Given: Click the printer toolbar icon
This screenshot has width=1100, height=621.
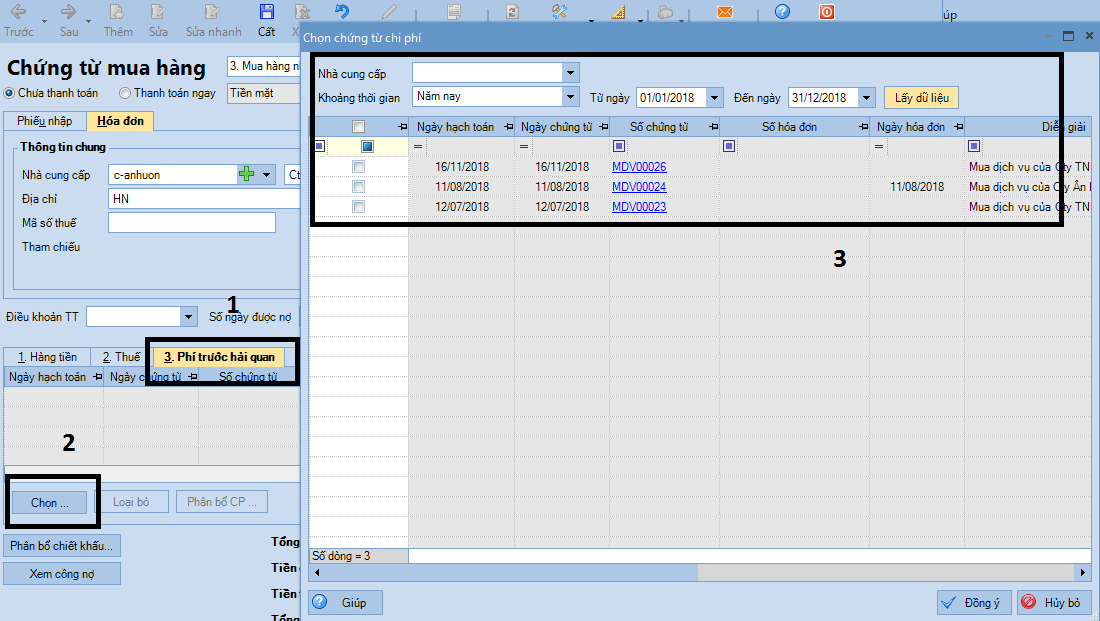Looking at the screenshot, I should pyautogui.click(x=665, y=12).
